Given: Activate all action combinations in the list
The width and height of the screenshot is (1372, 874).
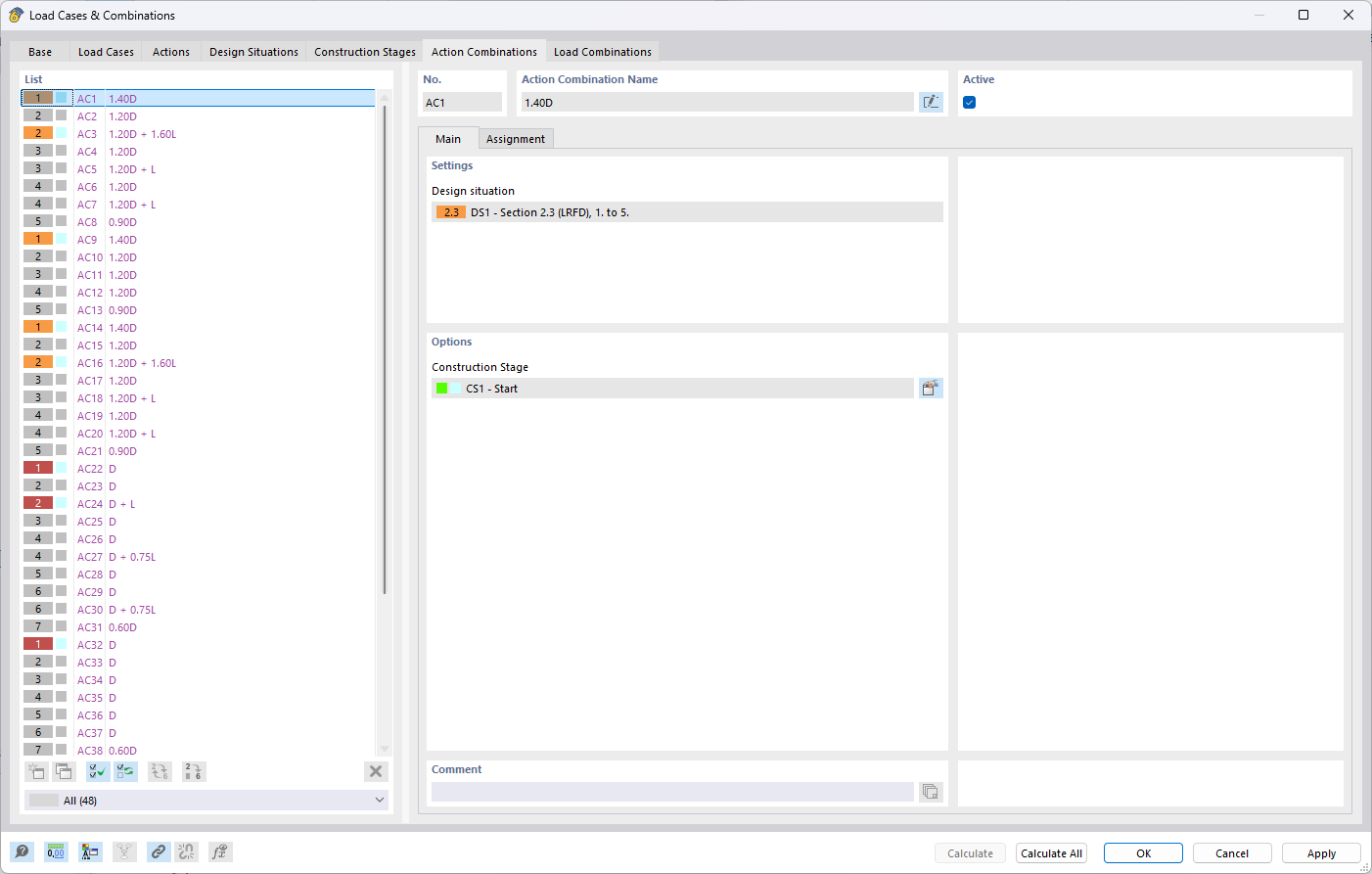Looking at the screenshot, I should [97, 771].
